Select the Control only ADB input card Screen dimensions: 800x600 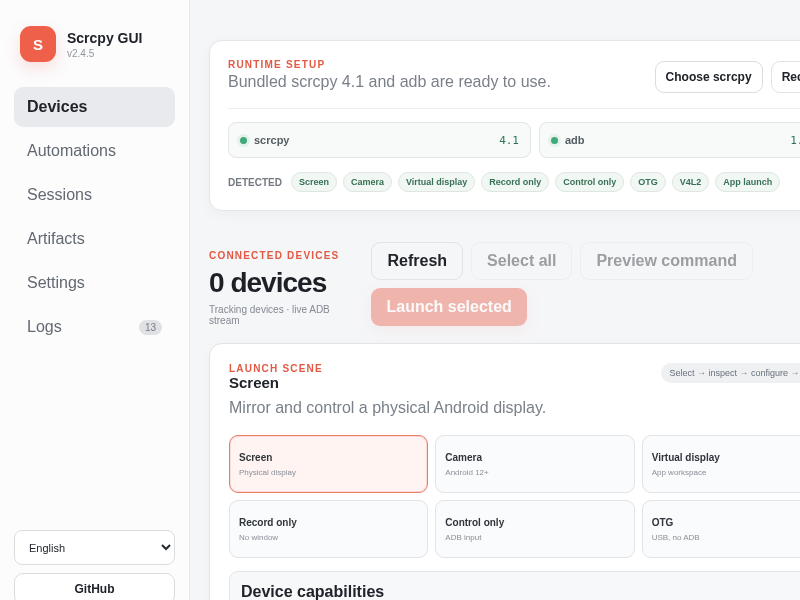coord(535,529)
